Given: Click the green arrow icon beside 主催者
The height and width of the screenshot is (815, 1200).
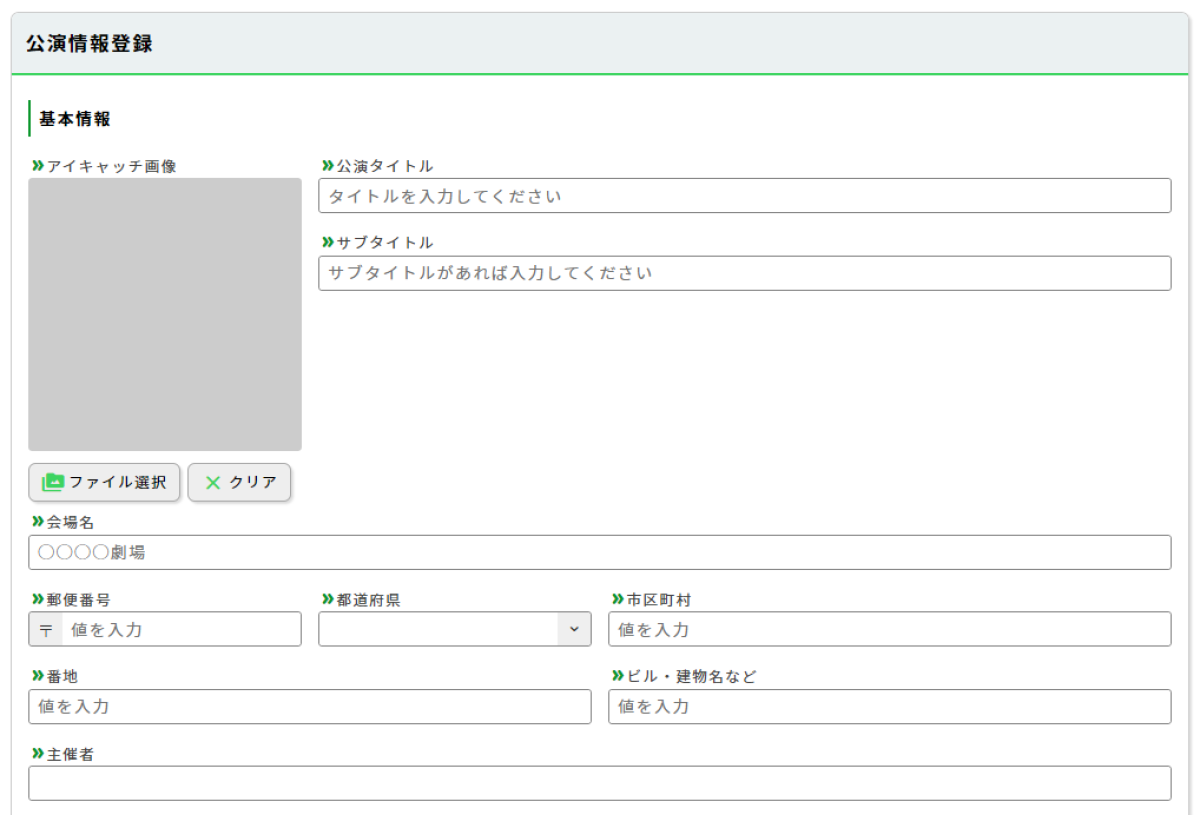Looking at the screenshot, I should pos(37,754).
